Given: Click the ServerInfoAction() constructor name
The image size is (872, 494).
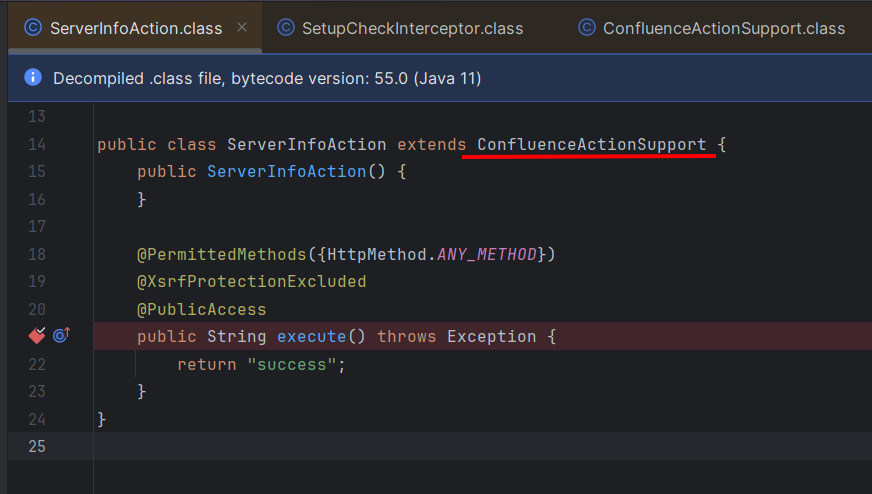Looking at the screenshot, I should click(286, 171).
